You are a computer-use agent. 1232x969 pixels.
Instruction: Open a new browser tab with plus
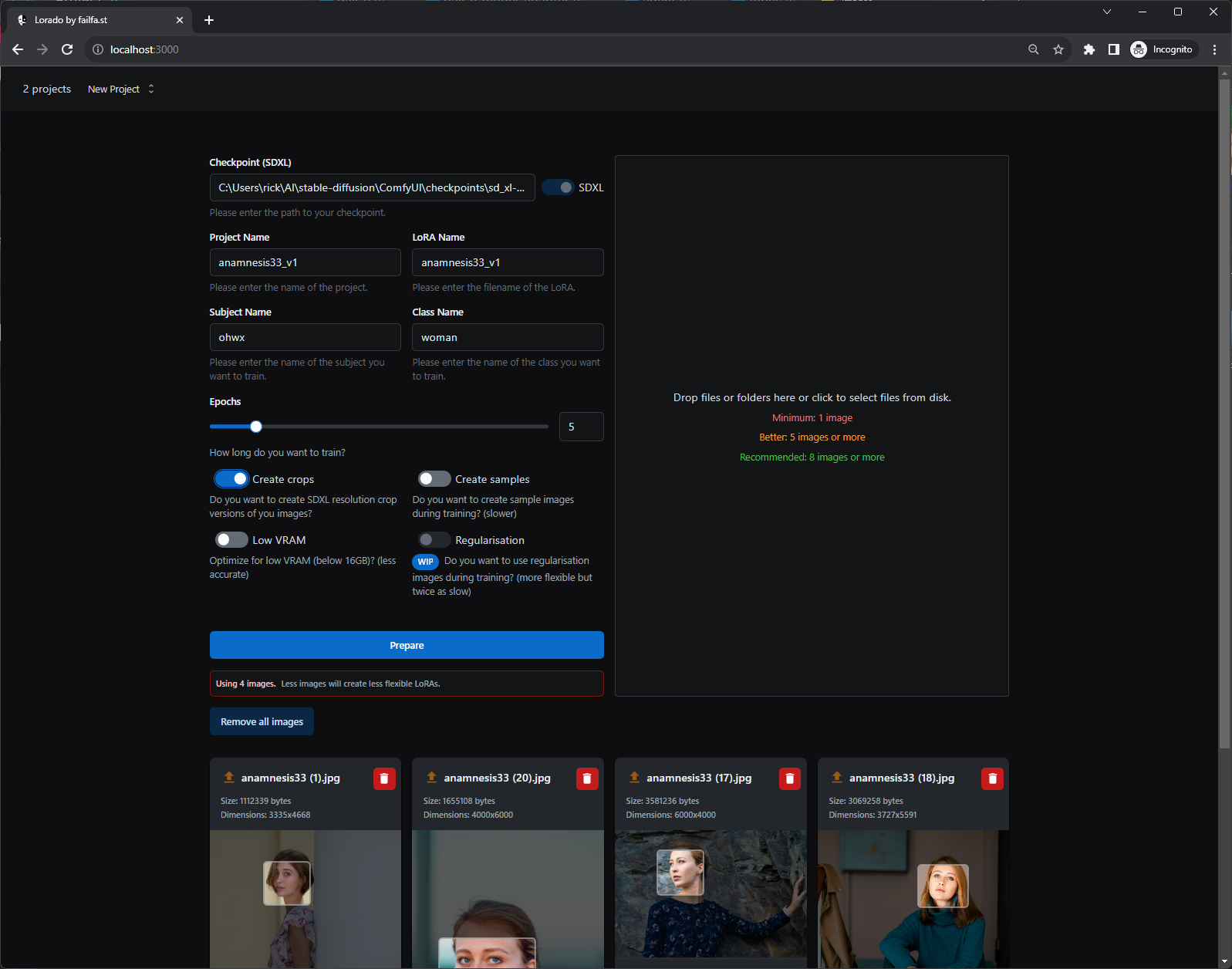pyautogui.click(x=209, y=20)
